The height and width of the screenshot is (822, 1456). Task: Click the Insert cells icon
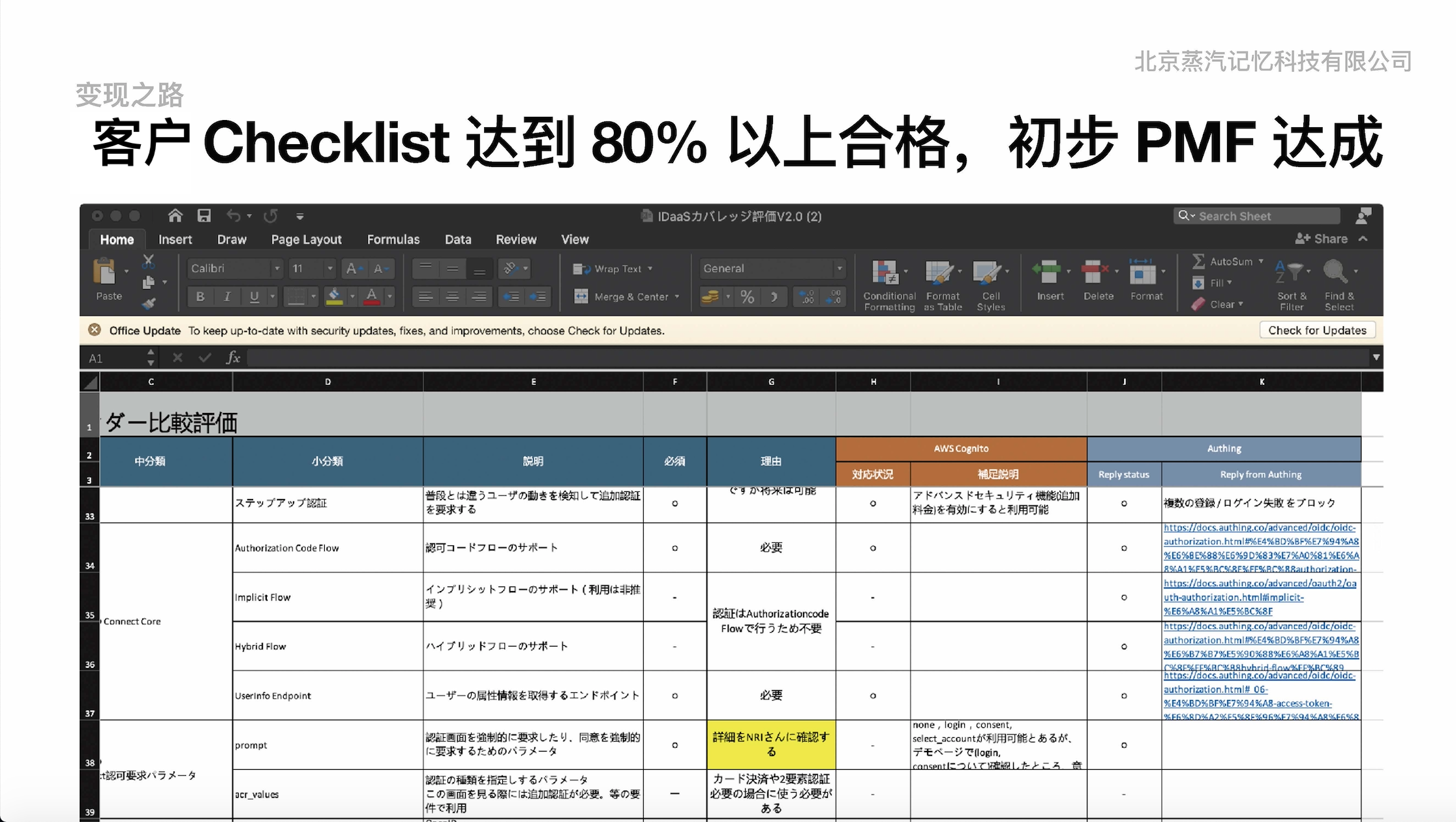(x=1046, y=271)
